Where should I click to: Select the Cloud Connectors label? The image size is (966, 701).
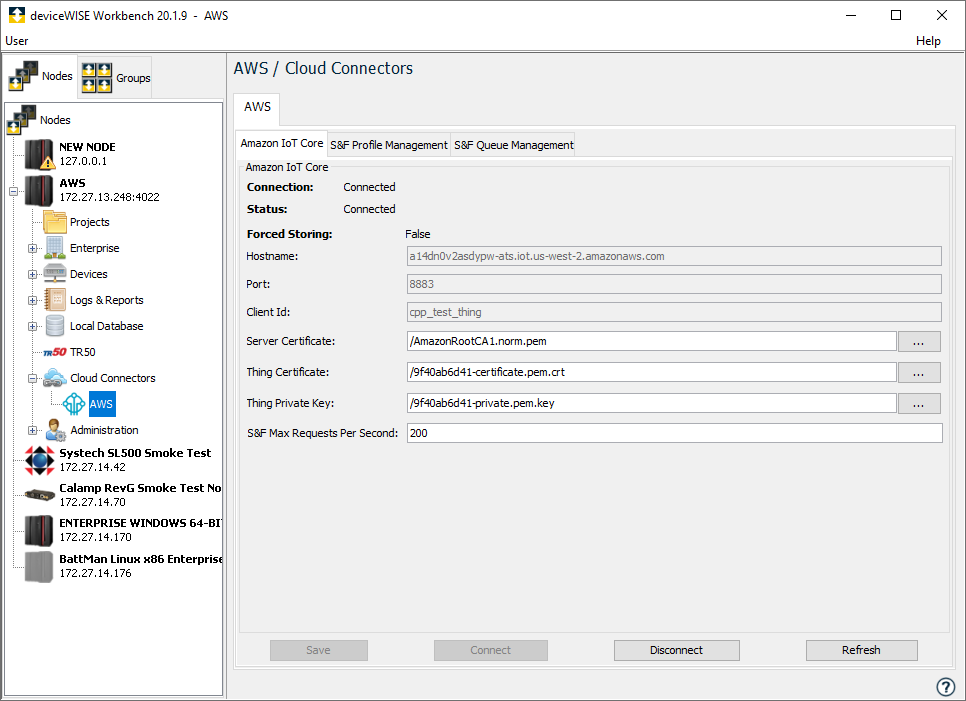pos(113,378)
